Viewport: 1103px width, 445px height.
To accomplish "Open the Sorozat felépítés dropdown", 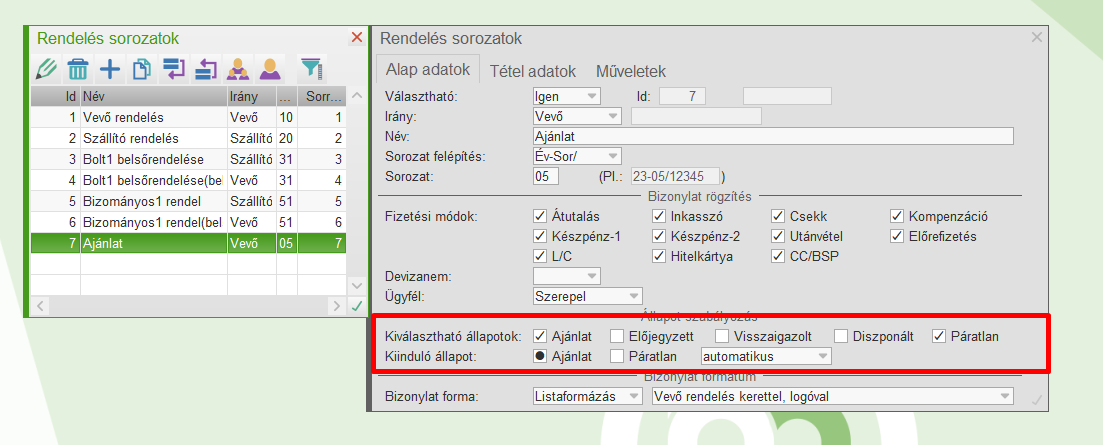I will click(578, 156).
